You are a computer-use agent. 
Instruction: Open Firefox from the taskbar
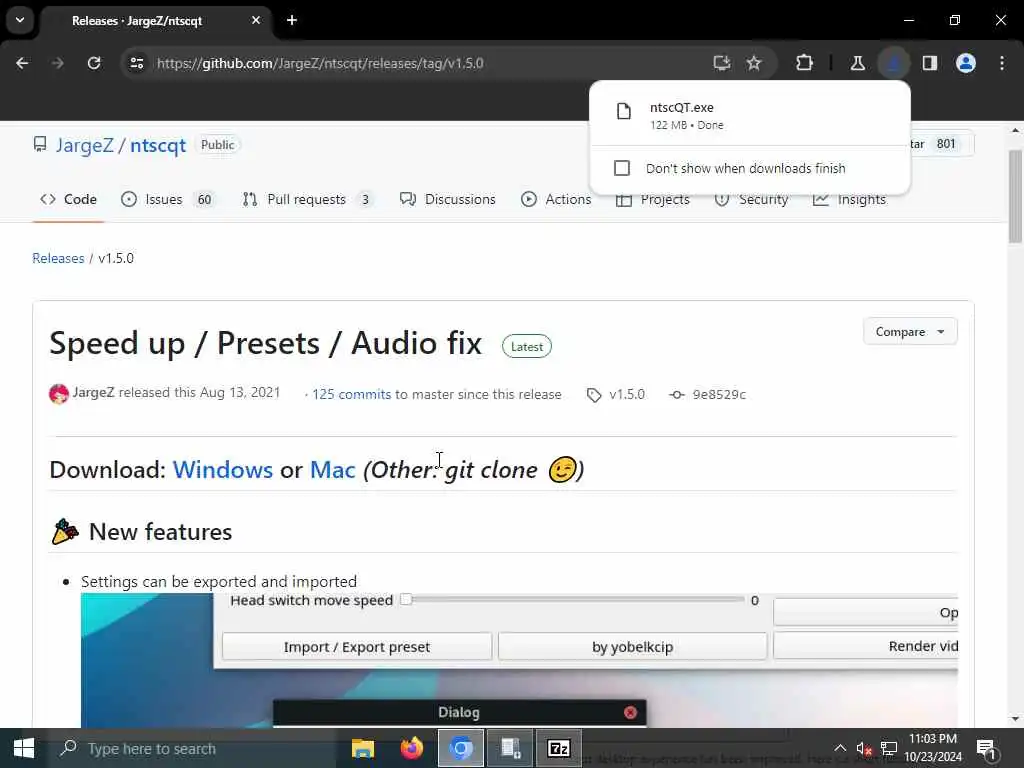tap(411, 748)
